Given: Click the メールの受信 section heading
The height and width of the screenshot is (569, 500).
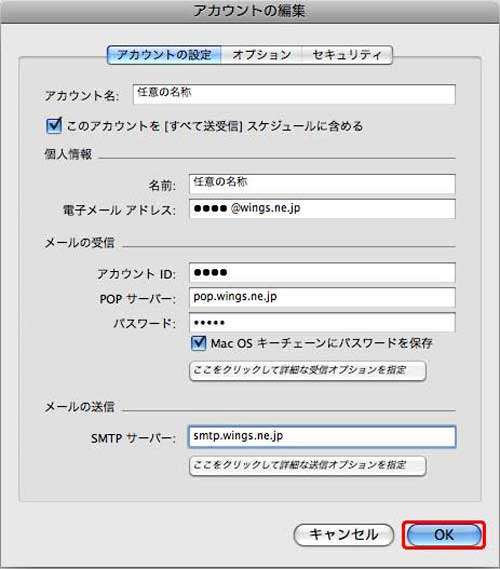Looking at the screenshot, I should coord(79,242).
